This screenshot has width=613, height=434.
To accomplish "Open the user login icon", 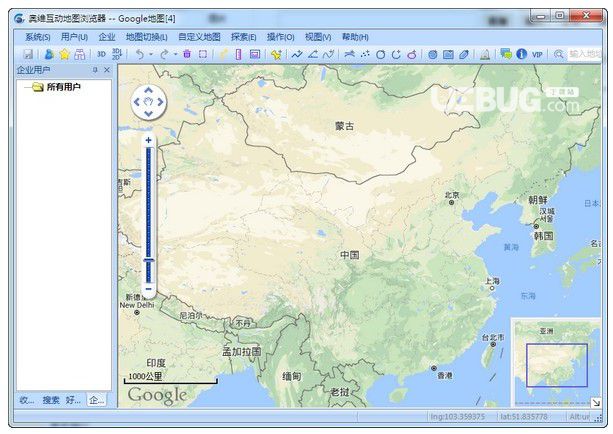I will 49,54.
